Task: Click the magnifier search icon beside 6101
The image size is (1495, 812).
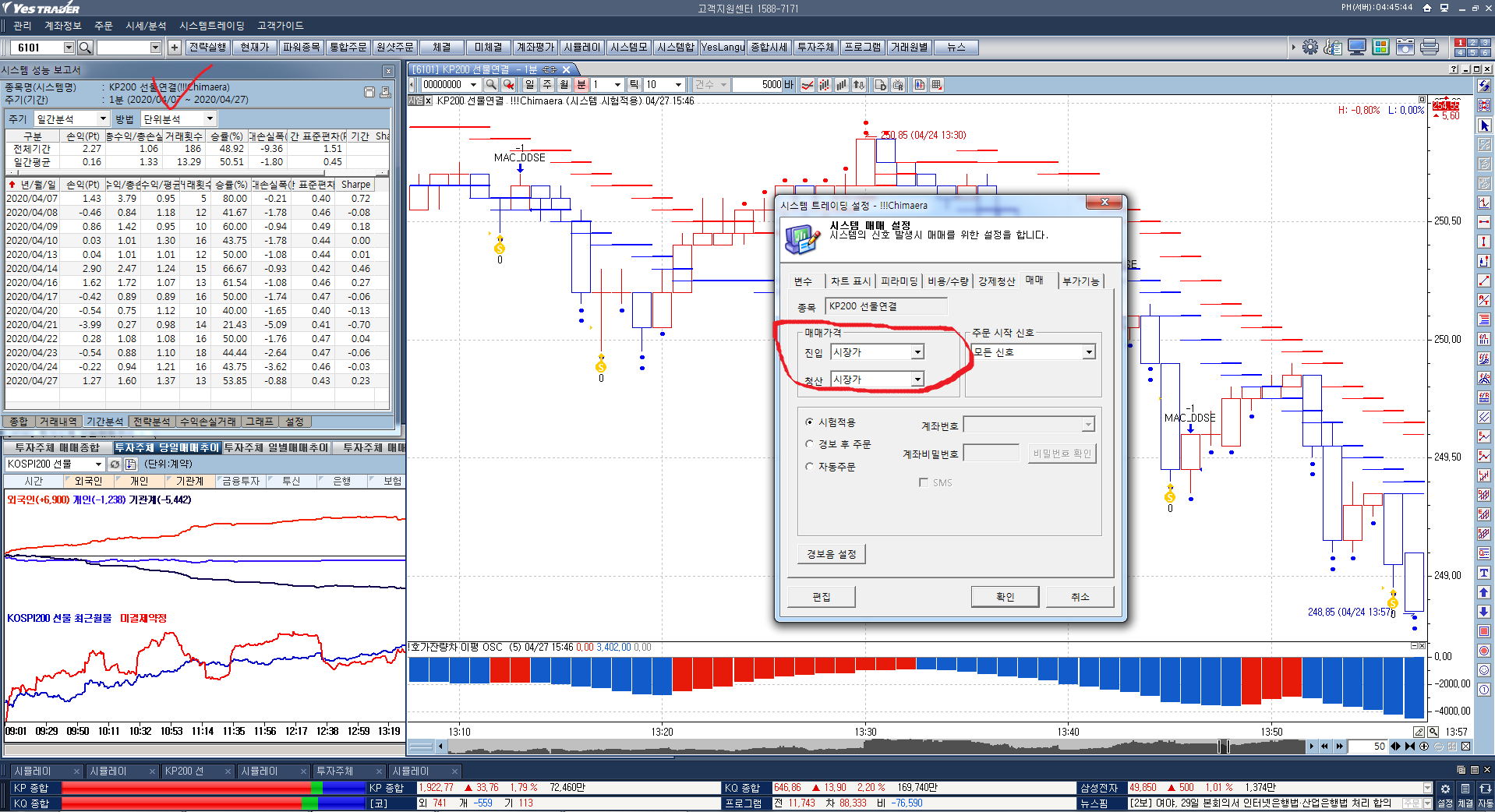Action: pyautogui.click(x=86, y=48)
